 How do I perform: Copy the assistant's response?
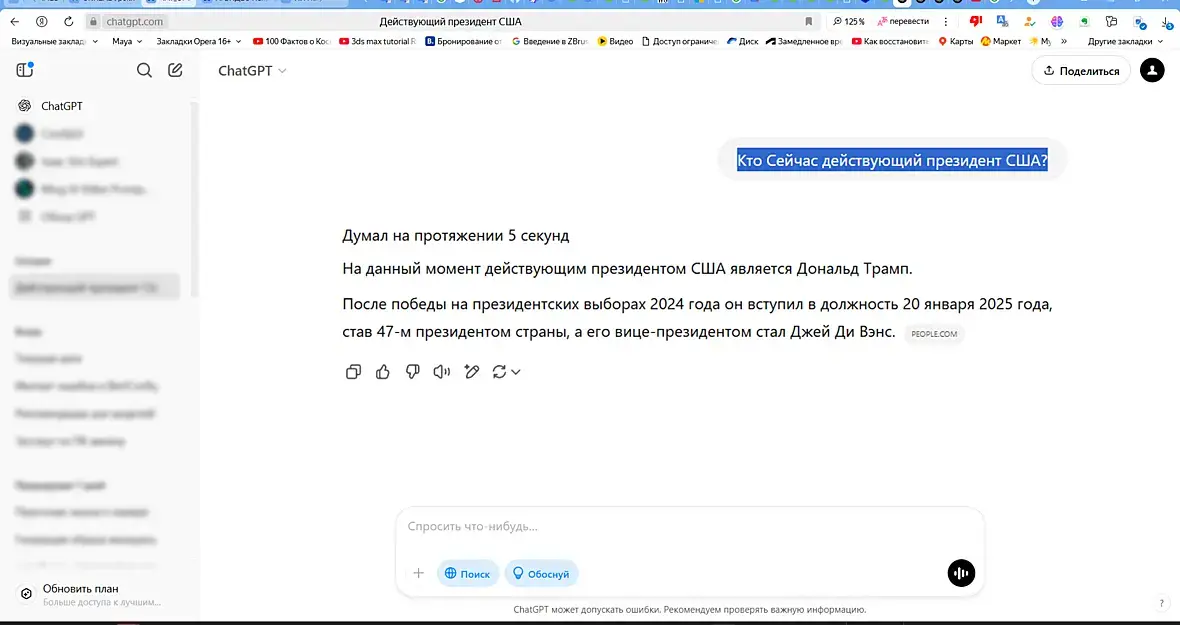point(353,372)
